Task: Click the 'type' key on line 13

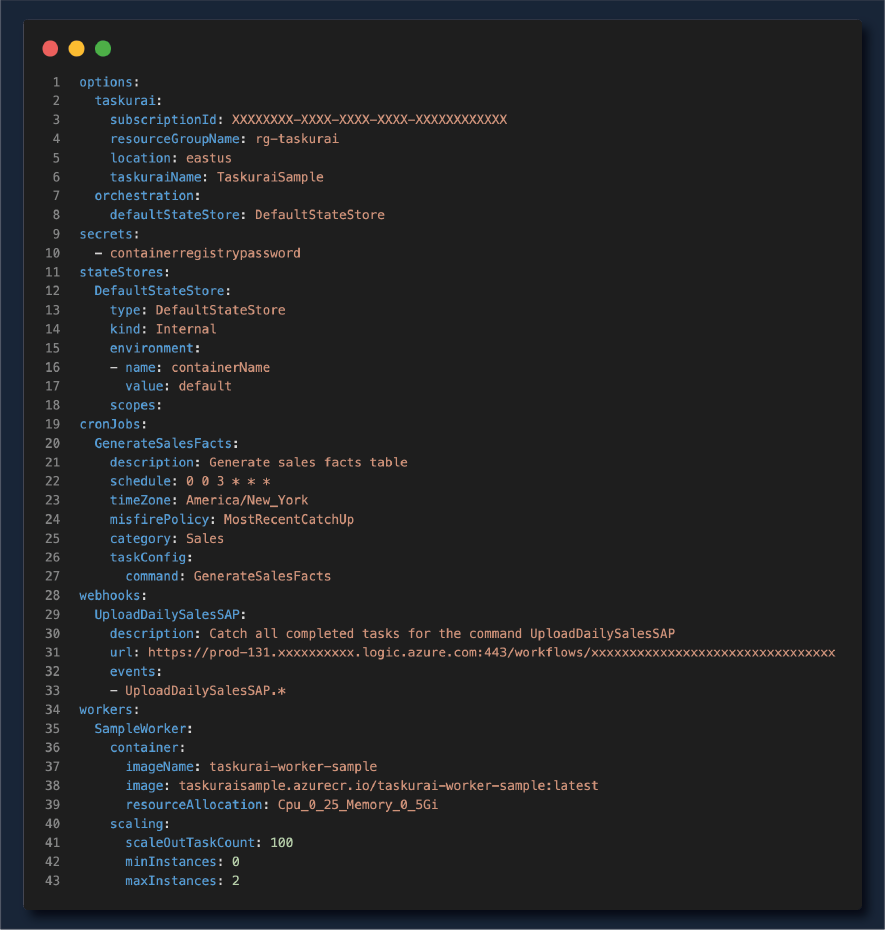Action: [x=125, y=310]
